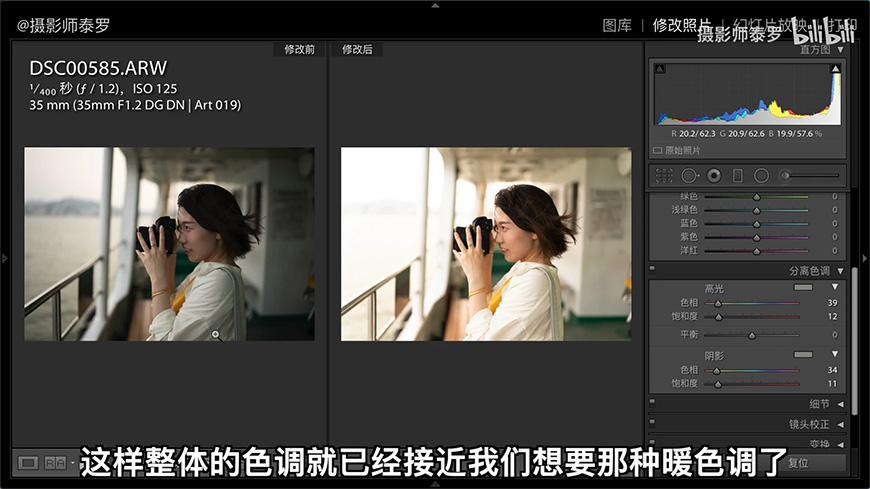Click the after photo preview
The image size is (870, 489).
486,244
